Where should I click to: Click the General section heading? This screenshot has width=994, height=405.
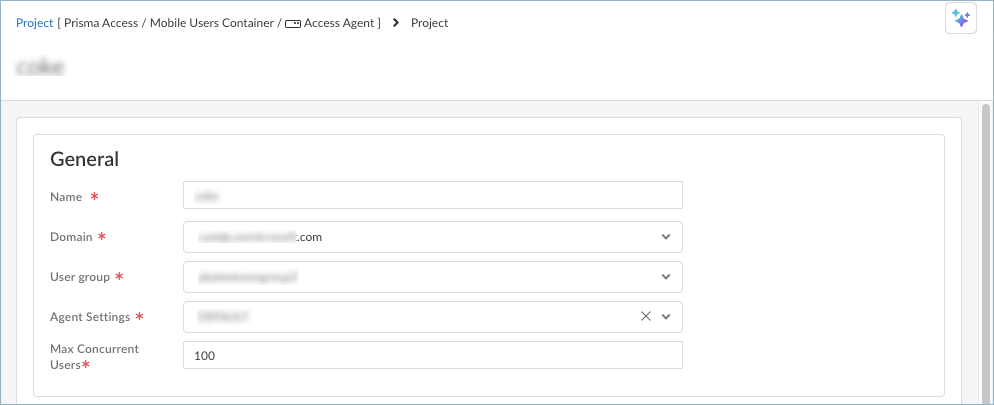[x=85, y=159]
